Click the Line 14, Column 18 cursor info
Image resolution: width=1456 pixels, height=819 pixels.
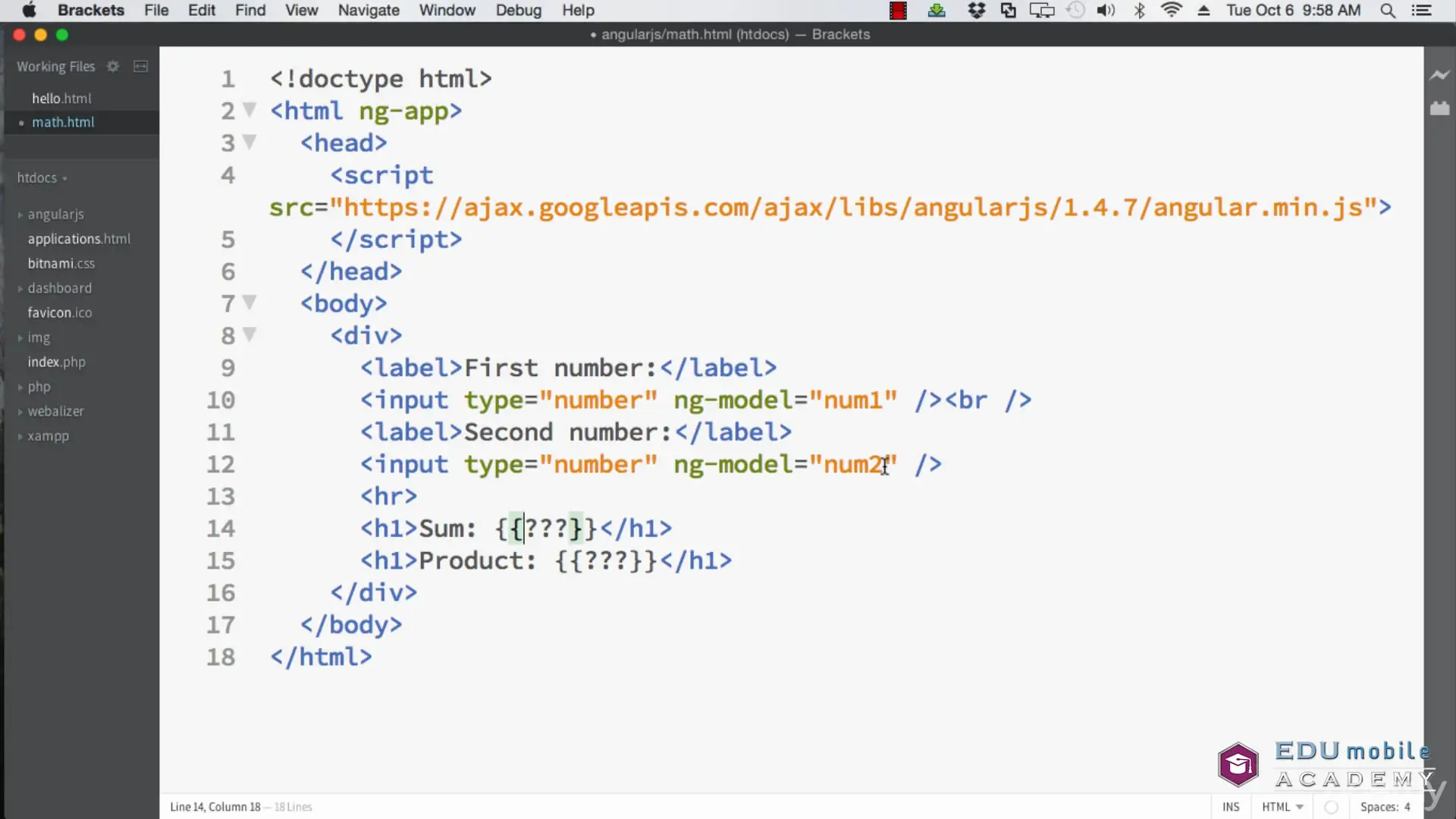tap(215, 807)
